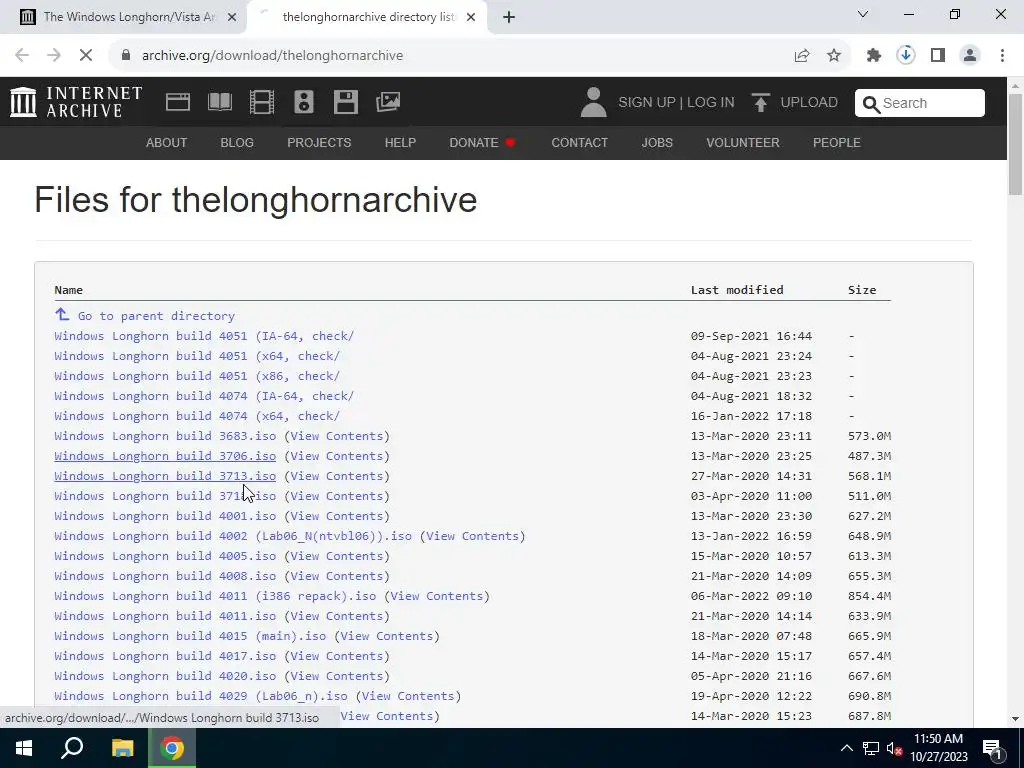Viewport: 1024px width, 768px height.
Task: Open the Extensions puzzle icon
Action: pos(874,56)
